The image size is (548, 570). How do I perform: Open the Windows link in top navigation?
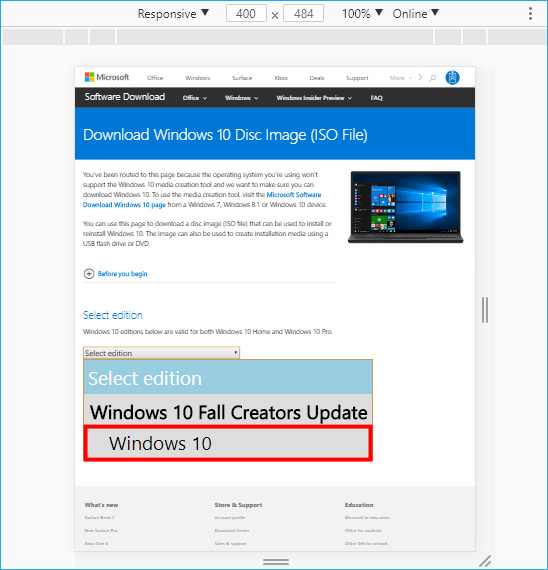(197, 78)
